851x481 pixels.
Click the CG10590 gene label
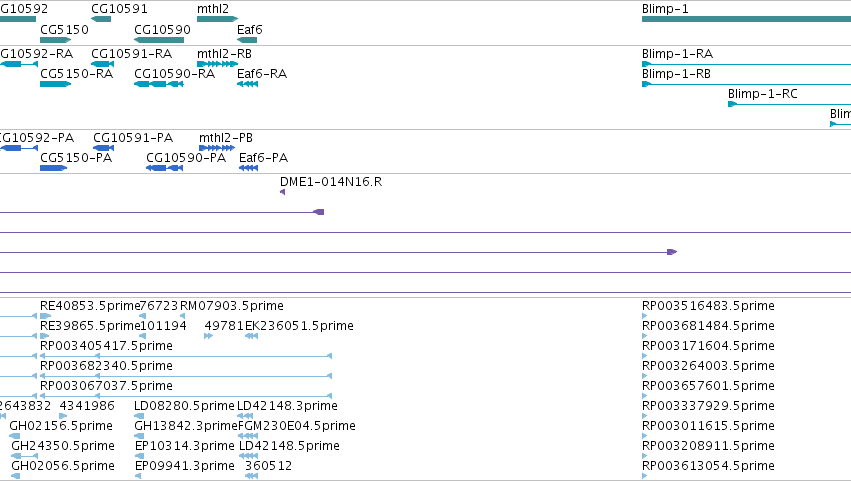pyautogui.click(x=162, y=29)
